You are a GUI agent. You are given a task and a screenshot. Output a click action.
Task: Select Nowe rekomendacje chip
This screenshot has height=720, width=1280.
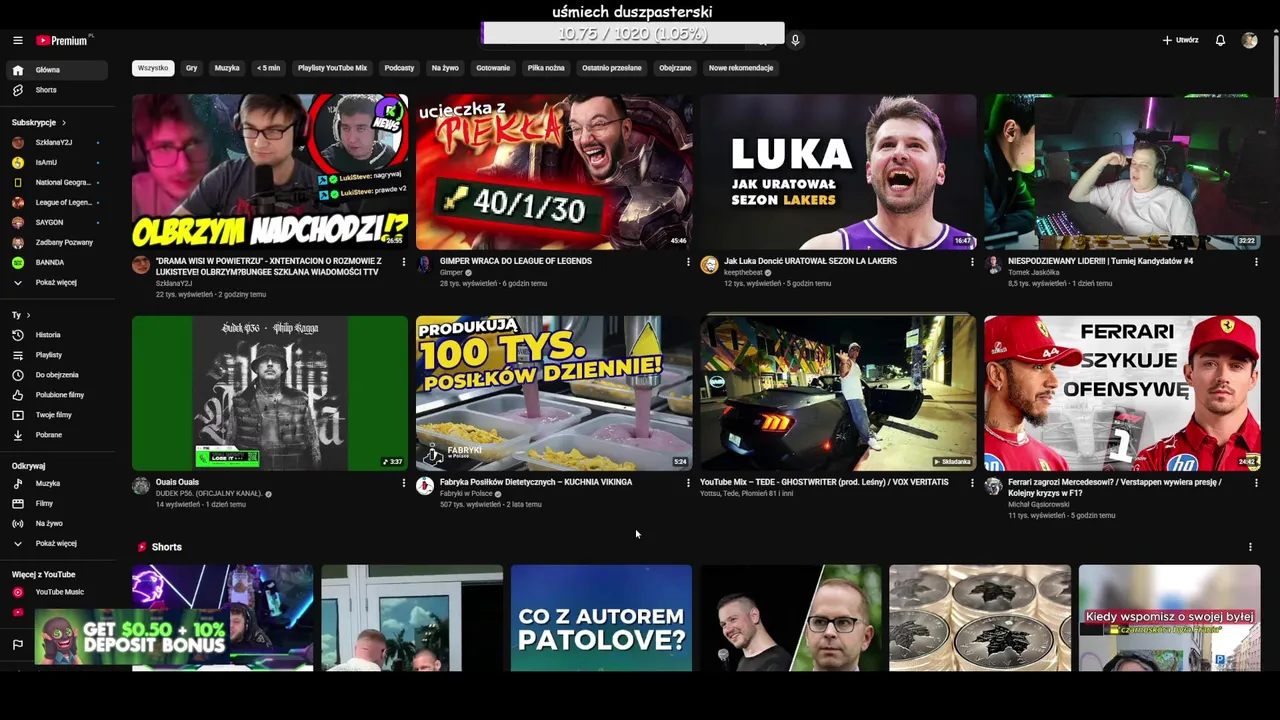tap(741, 68)
